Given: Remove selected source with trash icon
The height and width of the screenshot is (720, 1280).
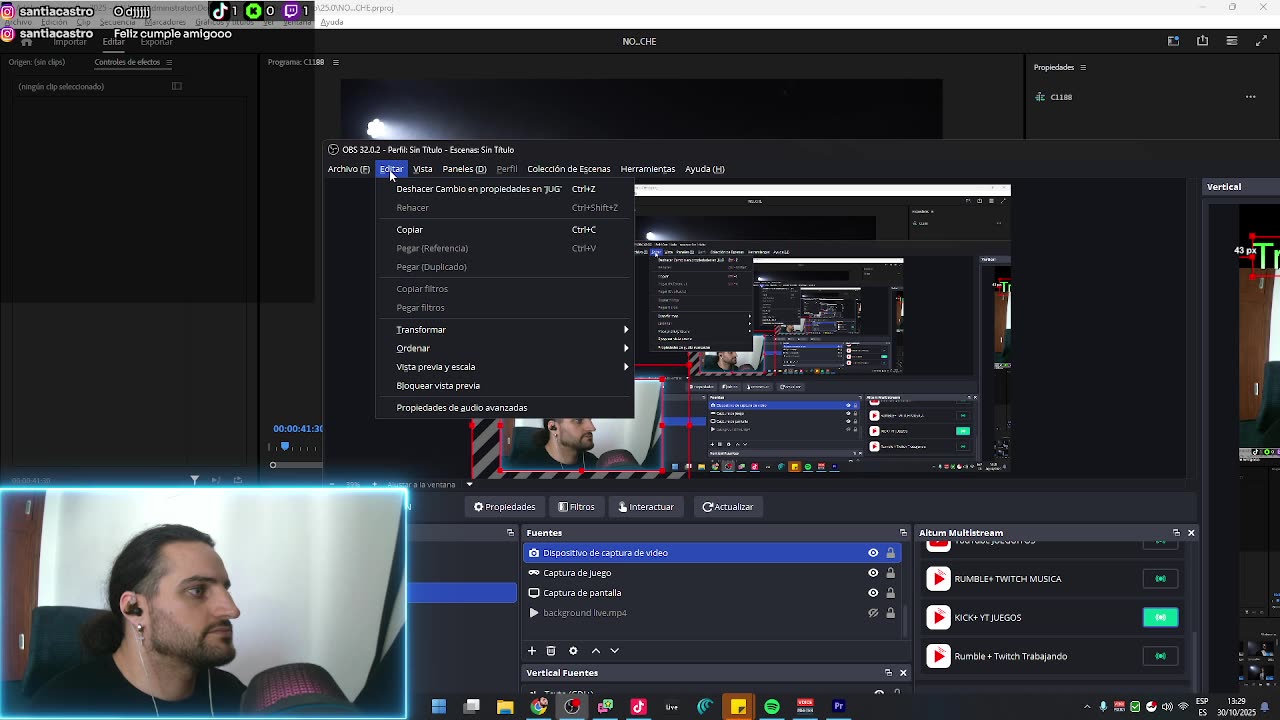Looking at the screenshot, I should point(551,651).
